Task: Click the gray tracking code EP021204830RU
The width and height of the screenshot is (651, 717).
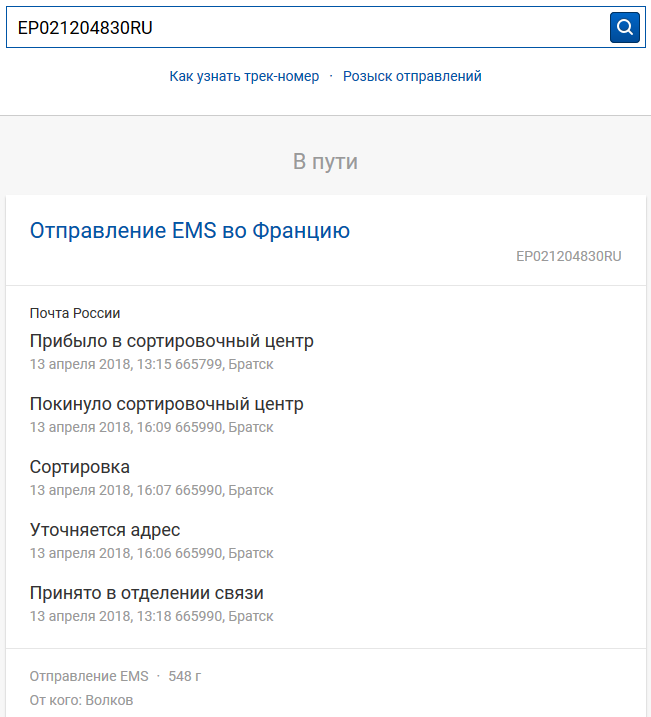Action: pyautogui.click(x=569, y=256)
